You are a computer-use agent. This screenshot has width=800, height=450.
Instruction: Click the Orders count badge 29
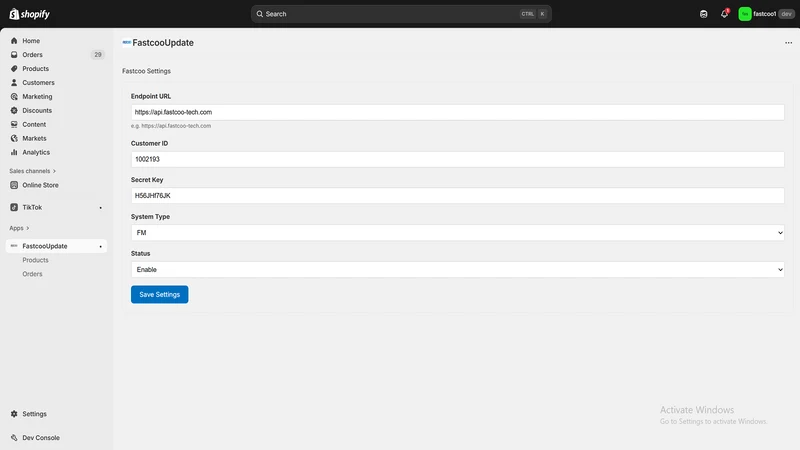coord(97,55)
